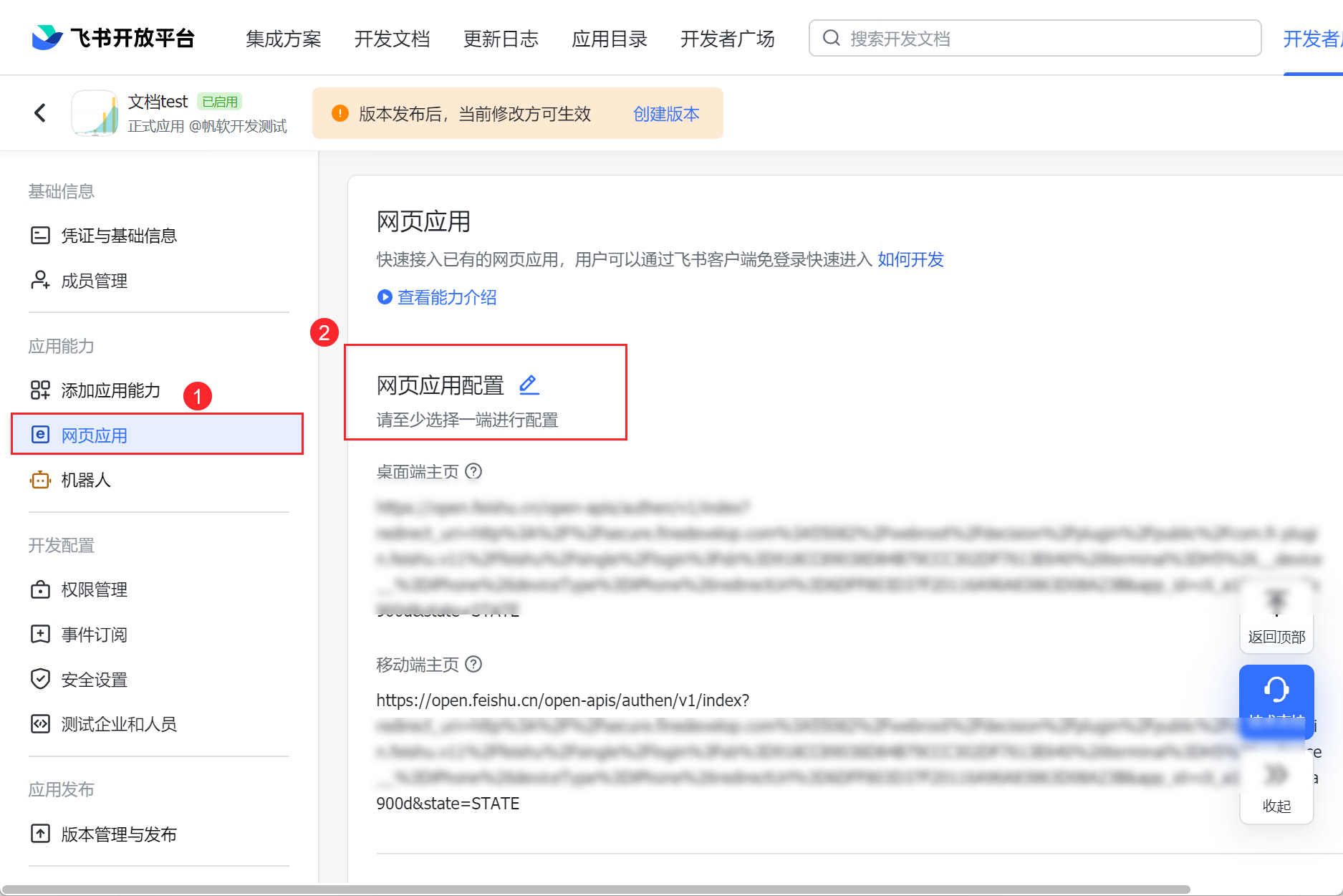Click the 搜索开发文档 search field

pos(1035,38)
